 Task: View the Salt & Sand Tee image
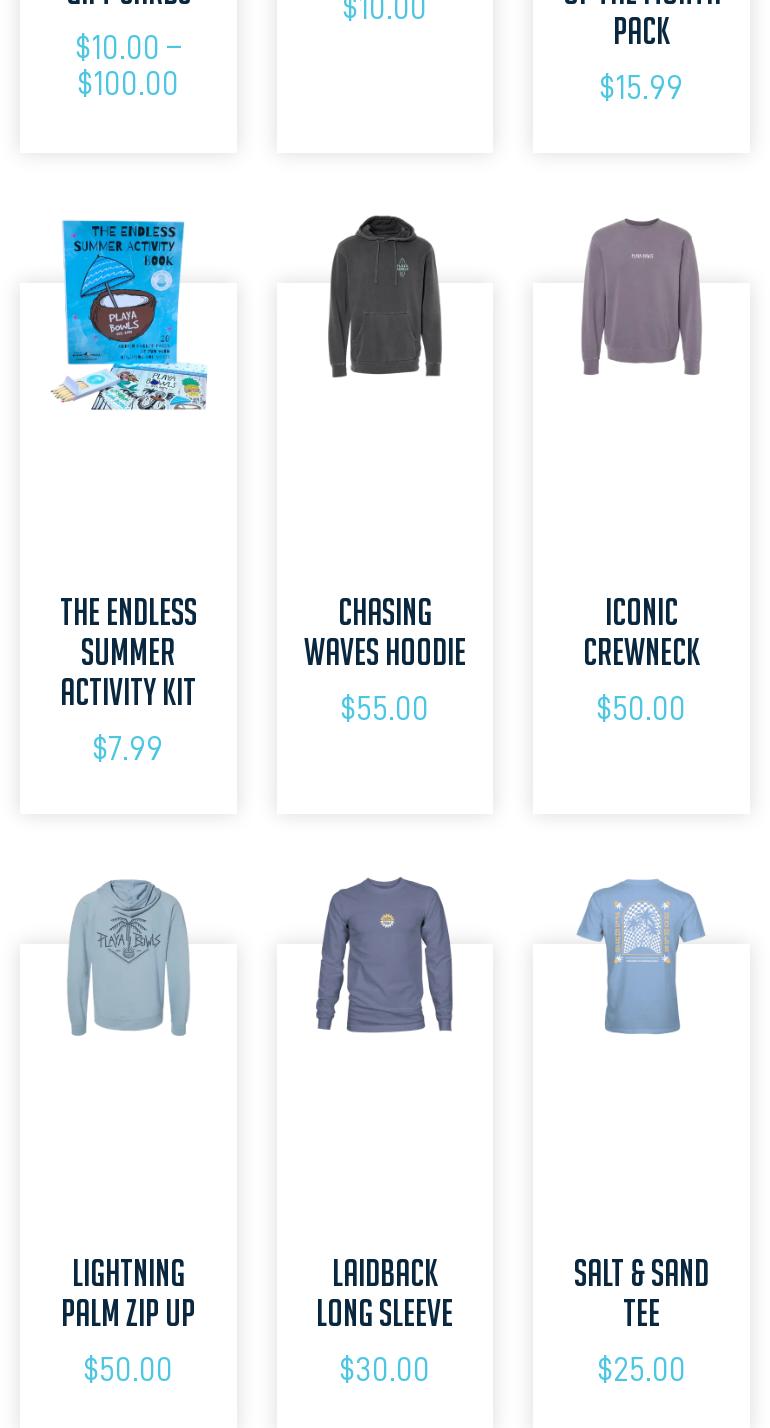pyautogui.click(x=641, y=957)
